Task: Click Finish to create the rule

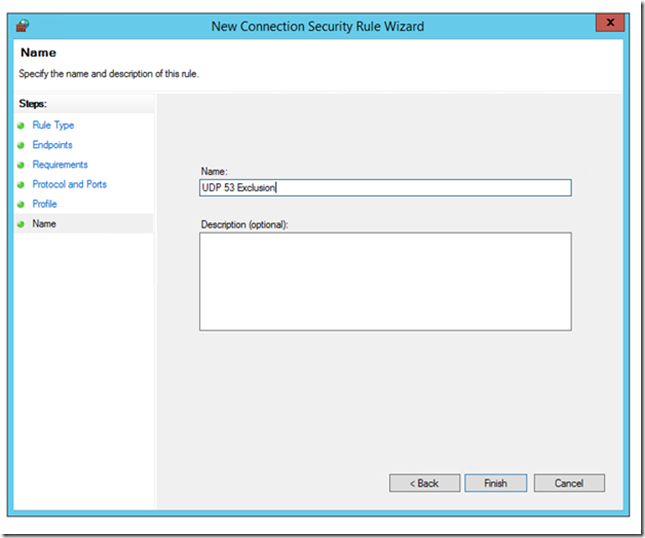Action: pos(496,483)
